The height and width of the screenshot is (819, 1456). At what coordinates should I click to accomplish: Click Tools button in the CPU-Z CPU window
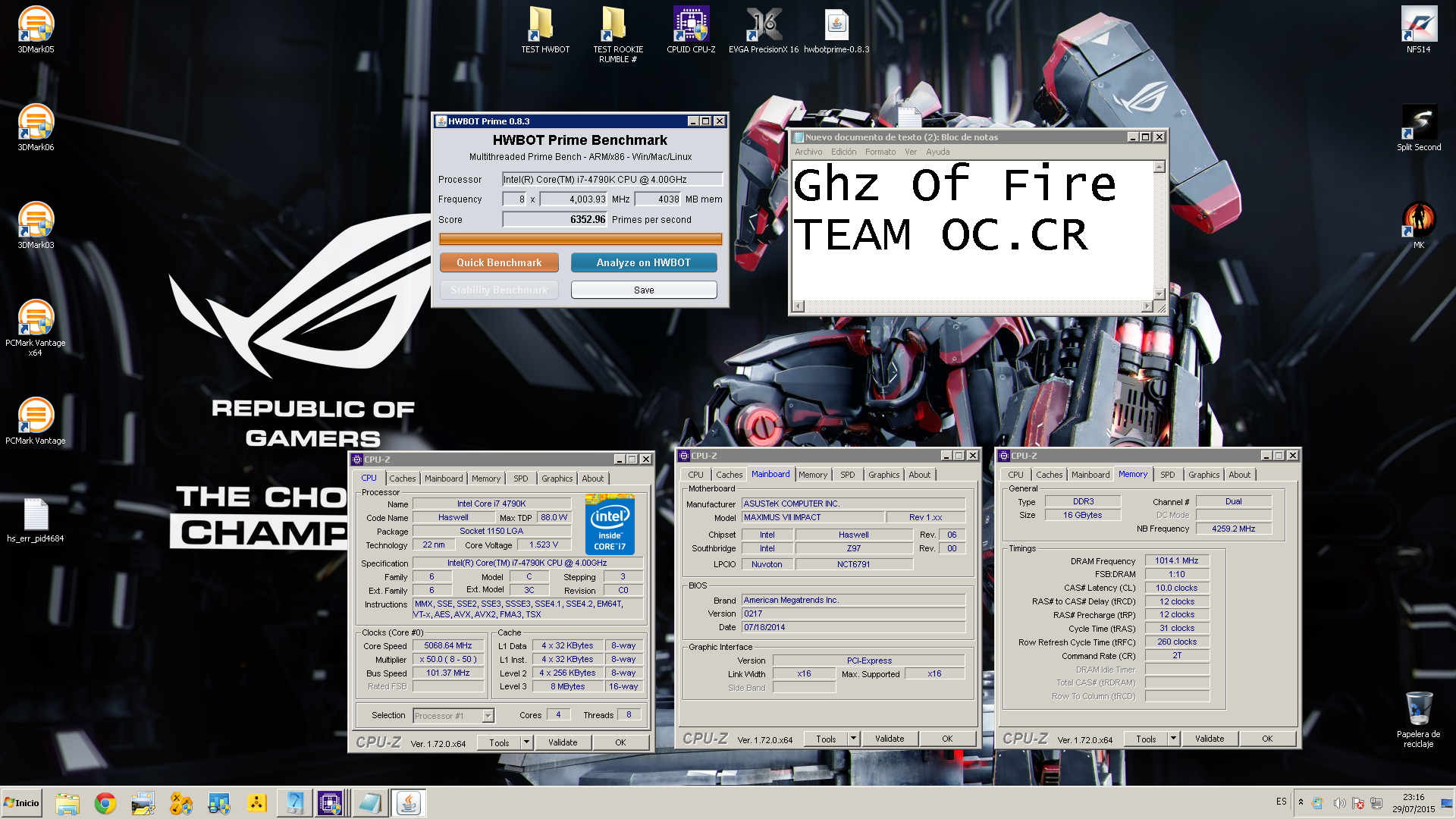point(499,742)
